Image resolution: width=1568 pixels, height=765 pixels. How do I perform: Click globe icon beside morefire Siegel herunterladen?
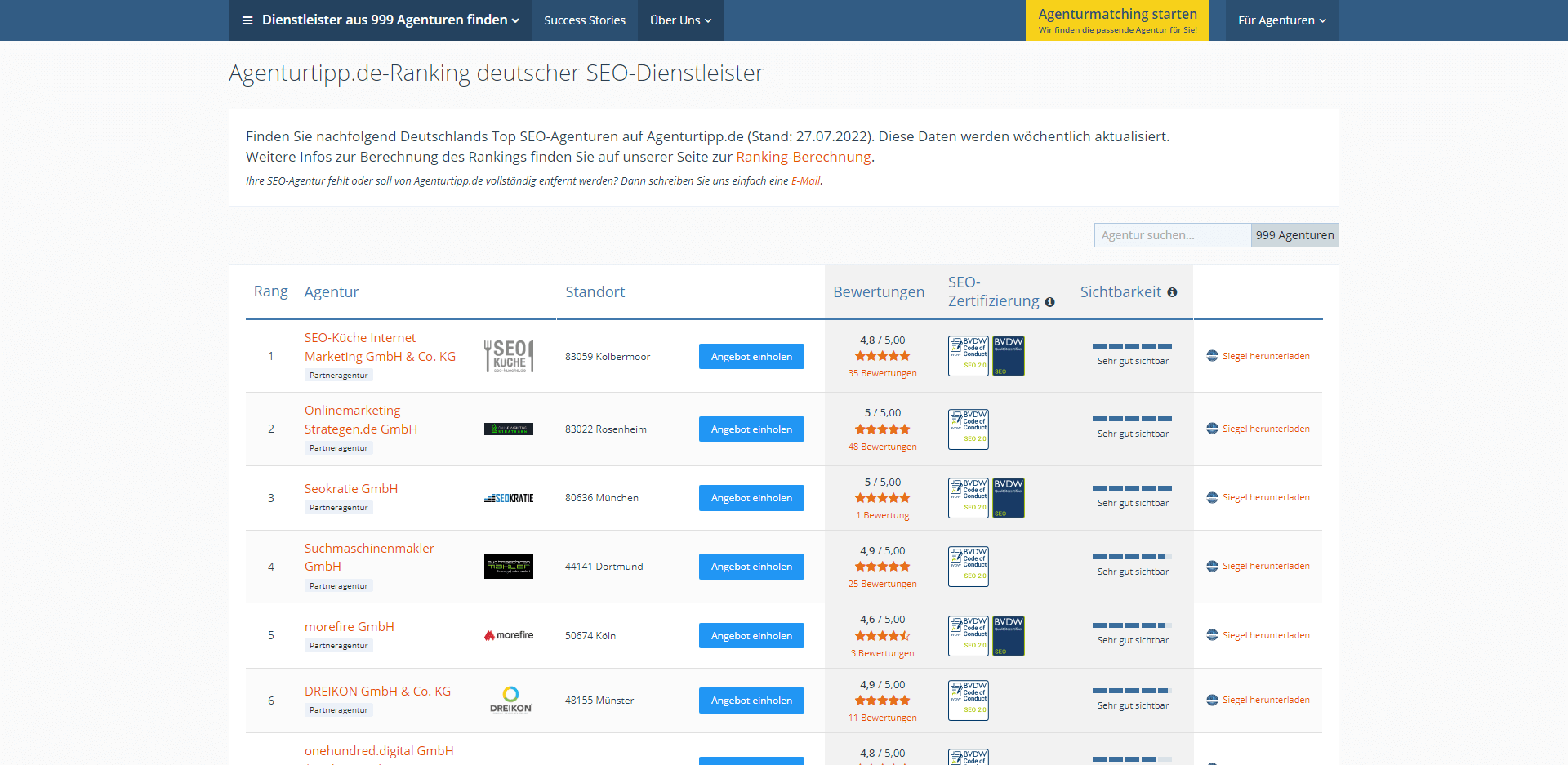click(x=1212, y=635)
